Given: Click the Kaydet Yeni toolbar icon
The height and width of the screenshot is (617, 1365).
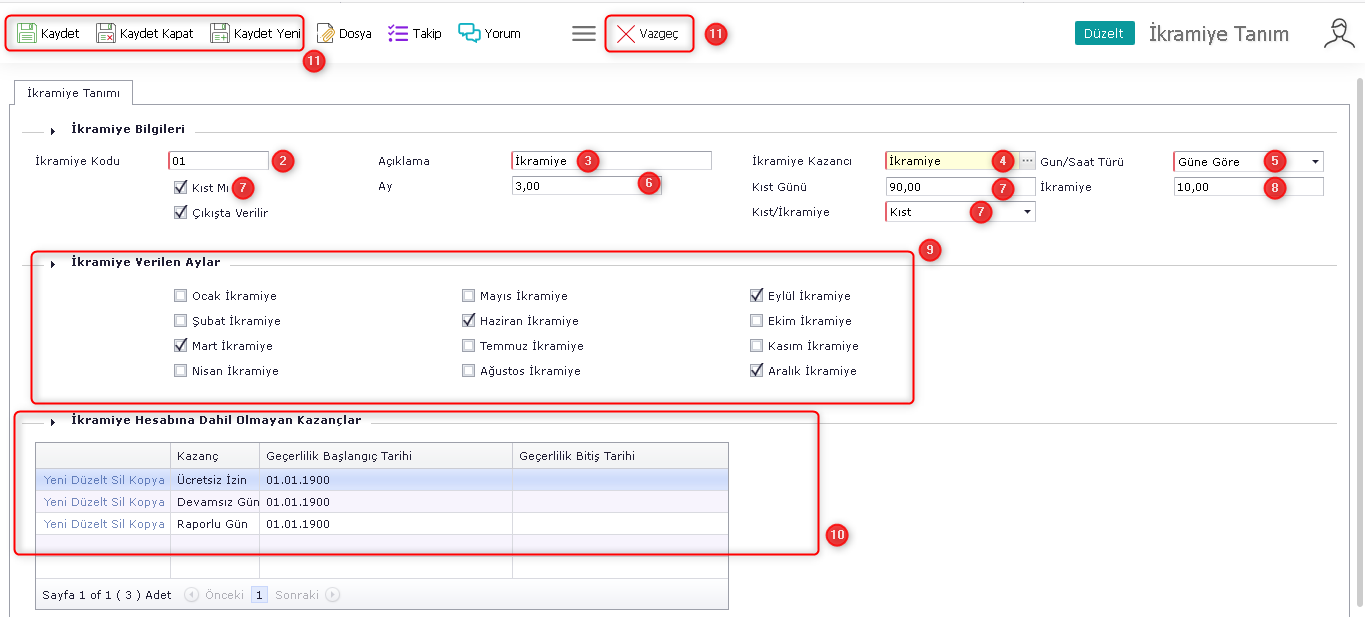Looking at the screenshot, I should coord(220,33).
